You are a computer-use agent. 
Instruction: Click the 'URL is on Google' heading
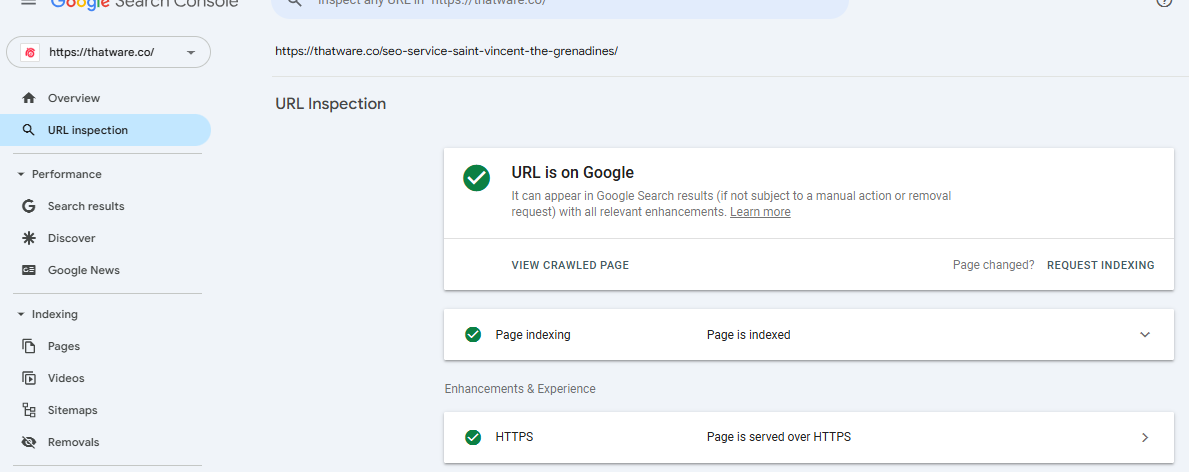[x=573, y=172]
